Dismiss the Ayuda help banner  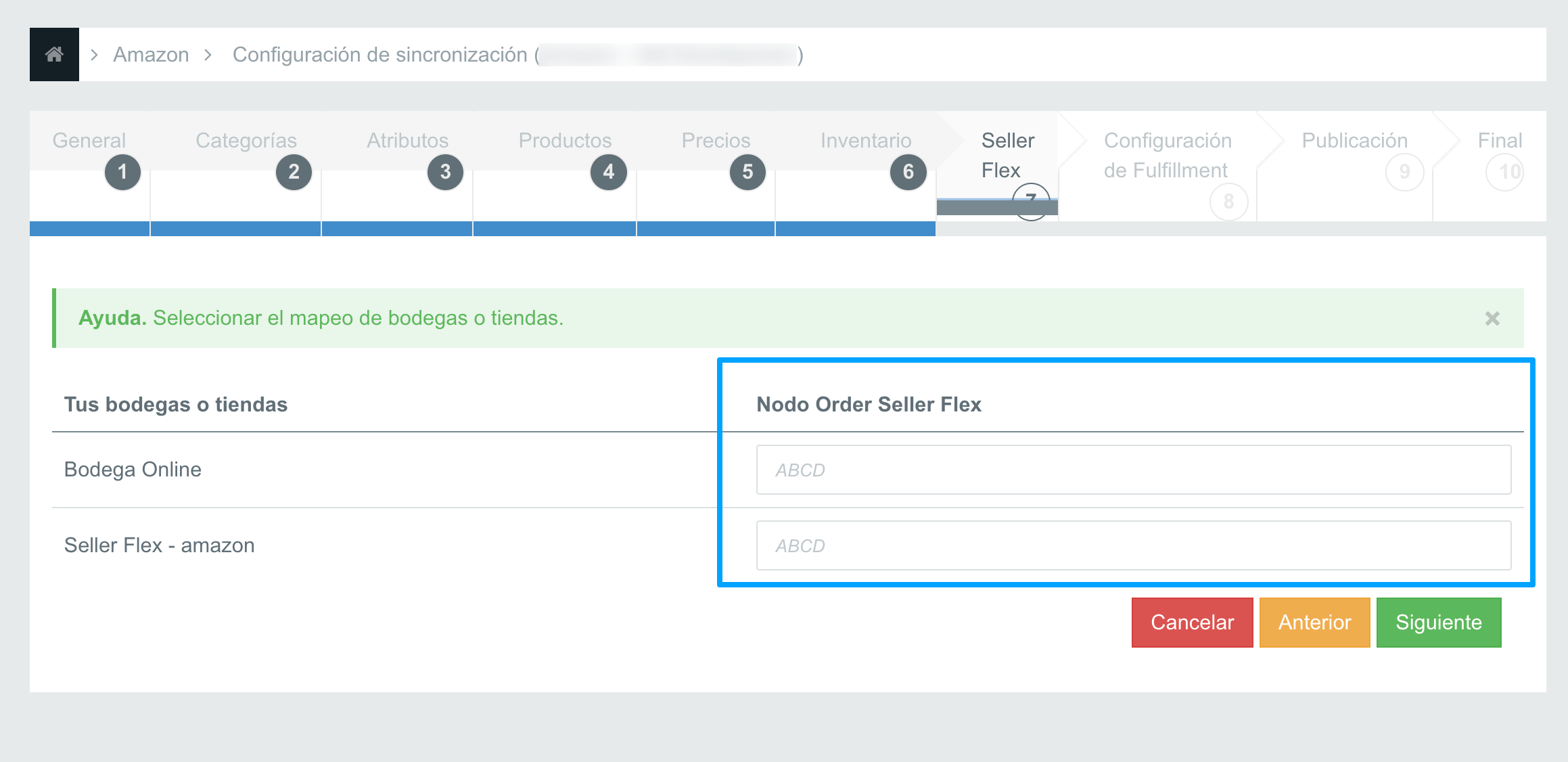(1492, 318)
